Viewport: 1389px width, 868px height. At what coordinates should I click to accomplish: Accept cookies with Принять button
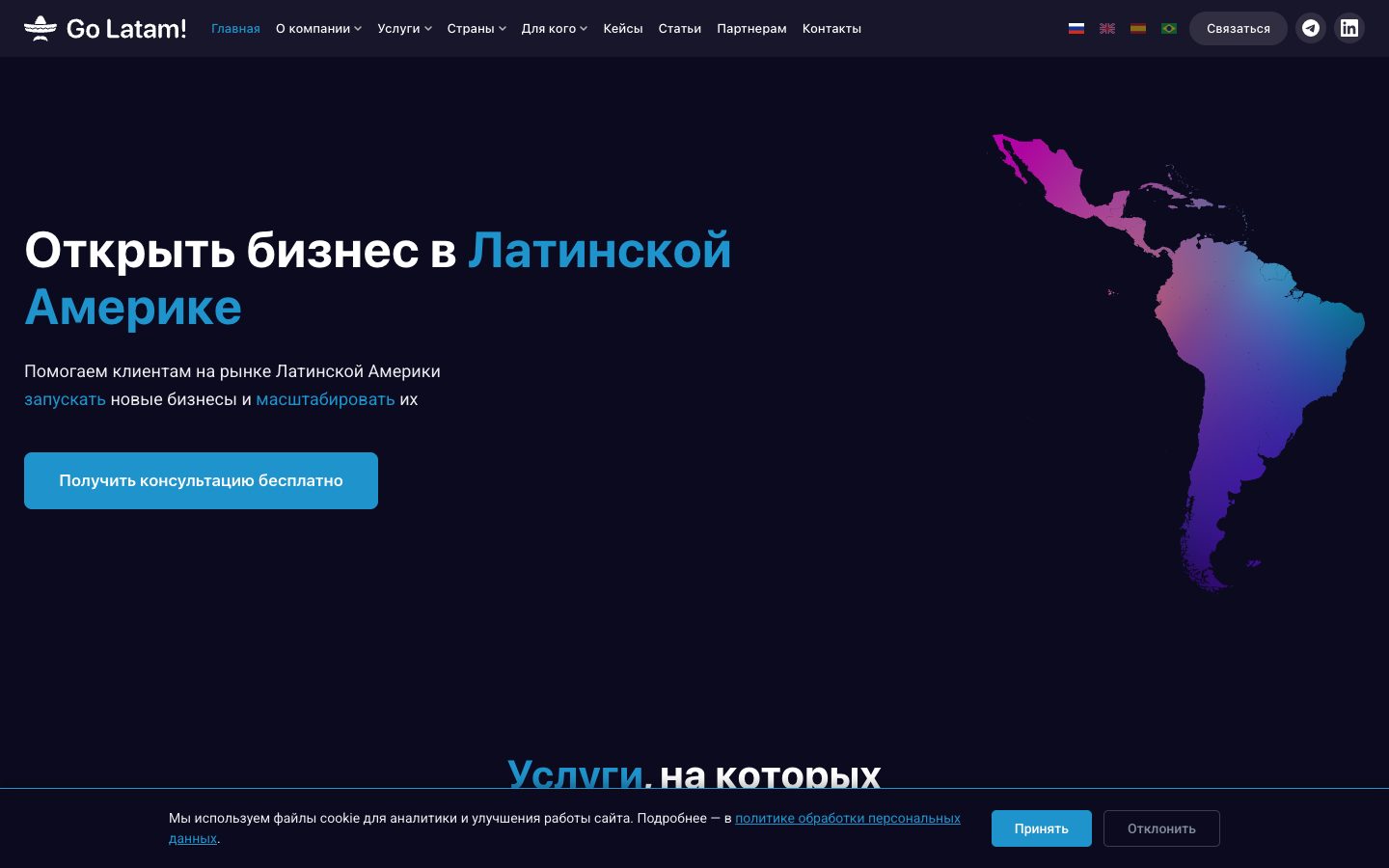point(1042,828)
